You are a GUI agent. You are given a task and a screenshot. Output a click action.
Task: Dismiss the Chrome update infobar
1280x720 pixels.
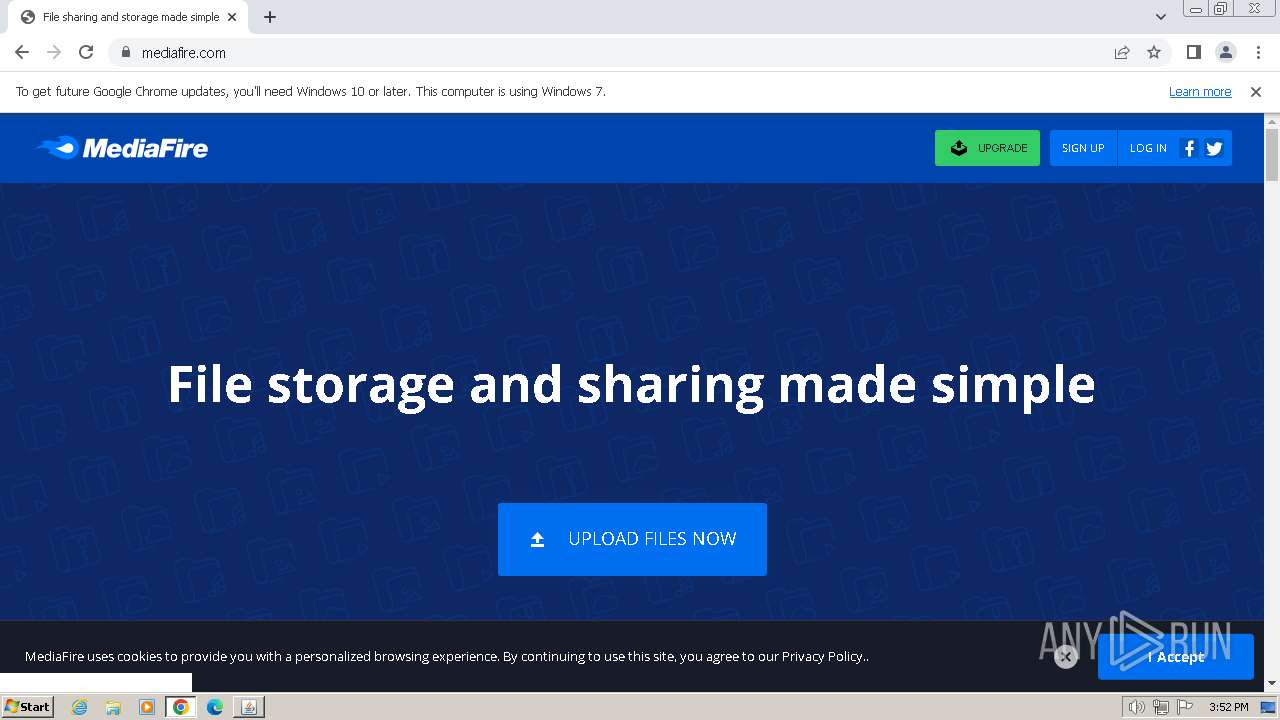point(1256,92)
